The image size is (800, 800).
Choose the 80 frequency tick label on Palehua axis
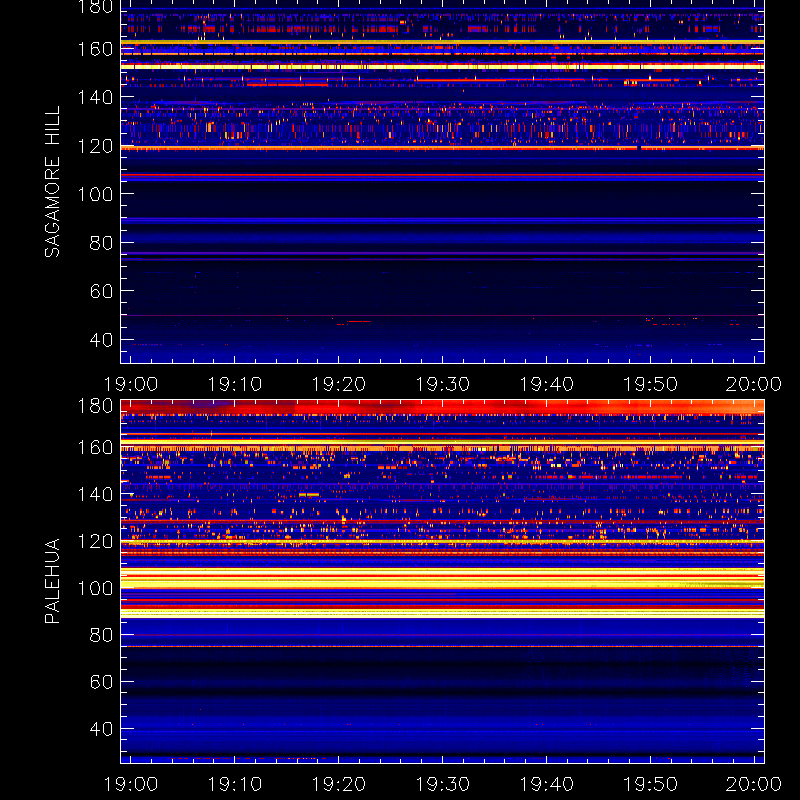pos(101,635)
